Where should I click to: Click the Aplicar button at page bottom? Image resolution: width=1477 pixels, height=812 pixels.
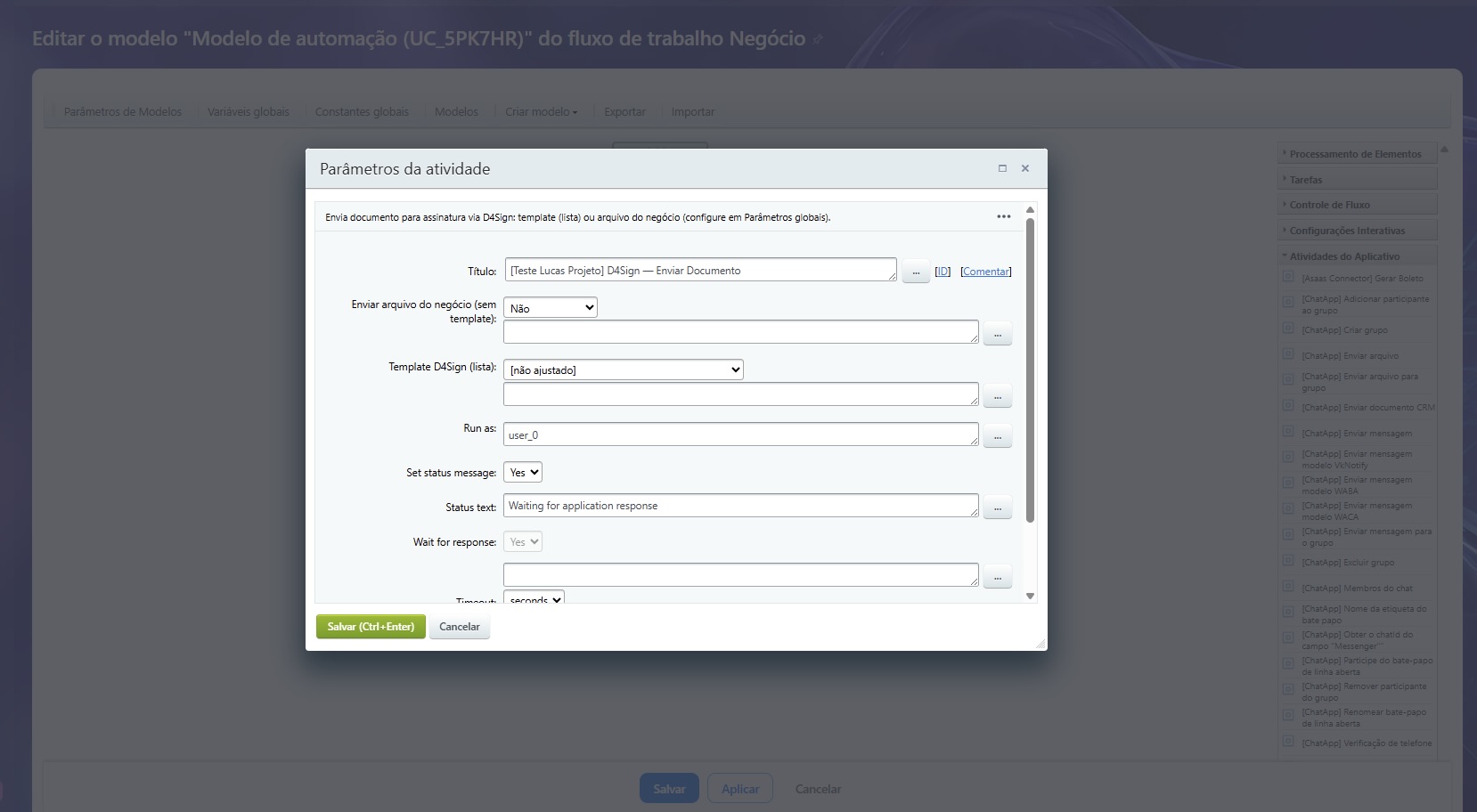tap(740, 789)
